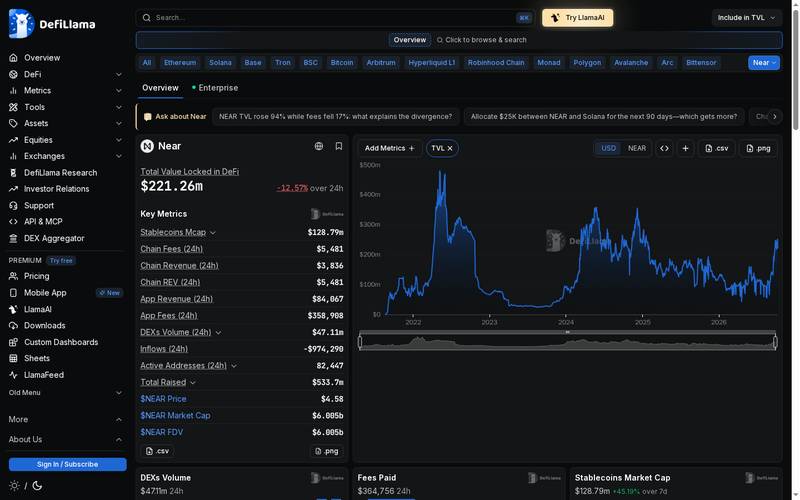Select NEAR chart denomination
The width and height of the screenshot is (800, 500).
(637, 148)
